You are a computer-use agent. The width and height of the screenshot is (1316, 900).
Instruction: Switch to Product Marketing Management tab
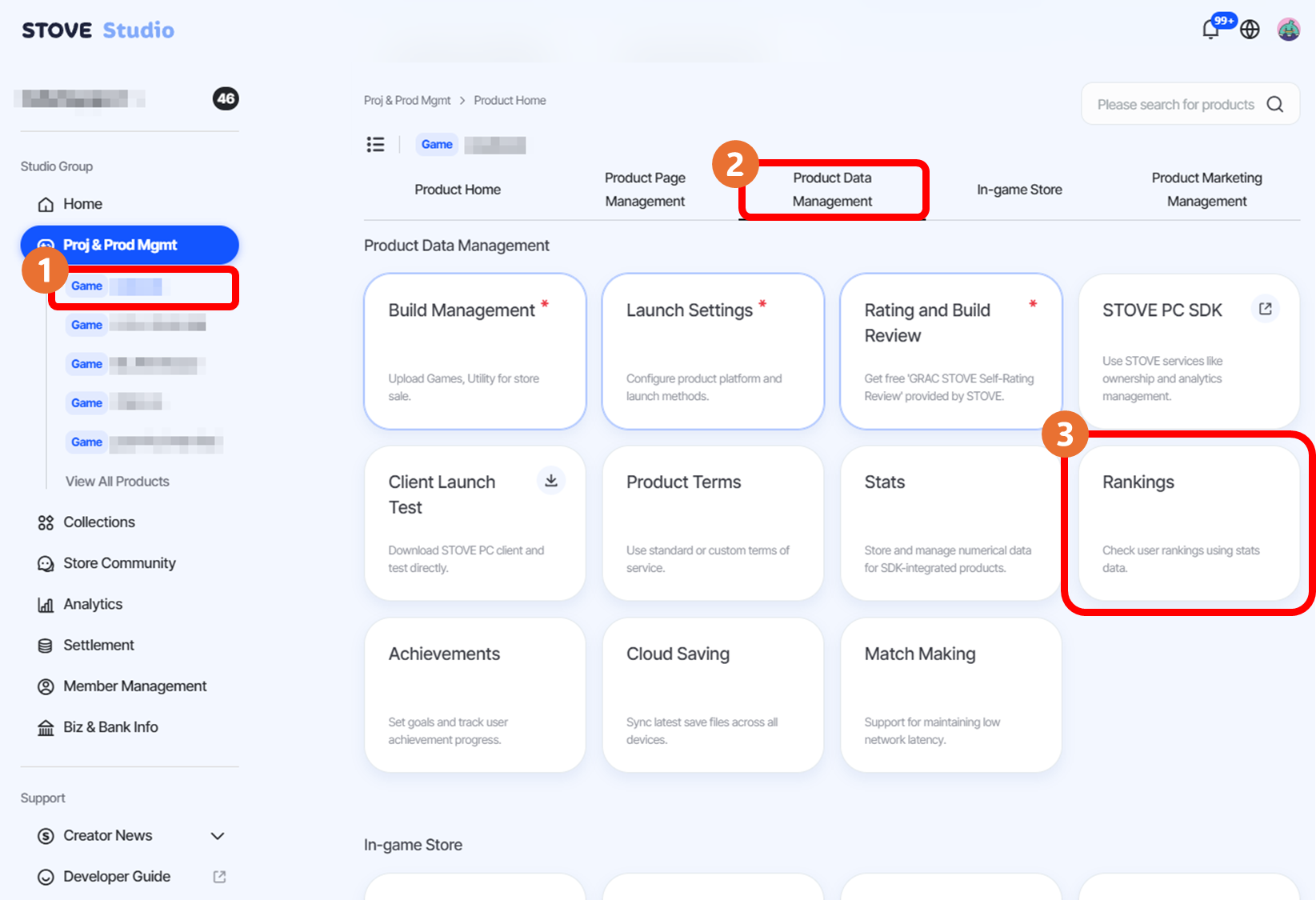1206,190
